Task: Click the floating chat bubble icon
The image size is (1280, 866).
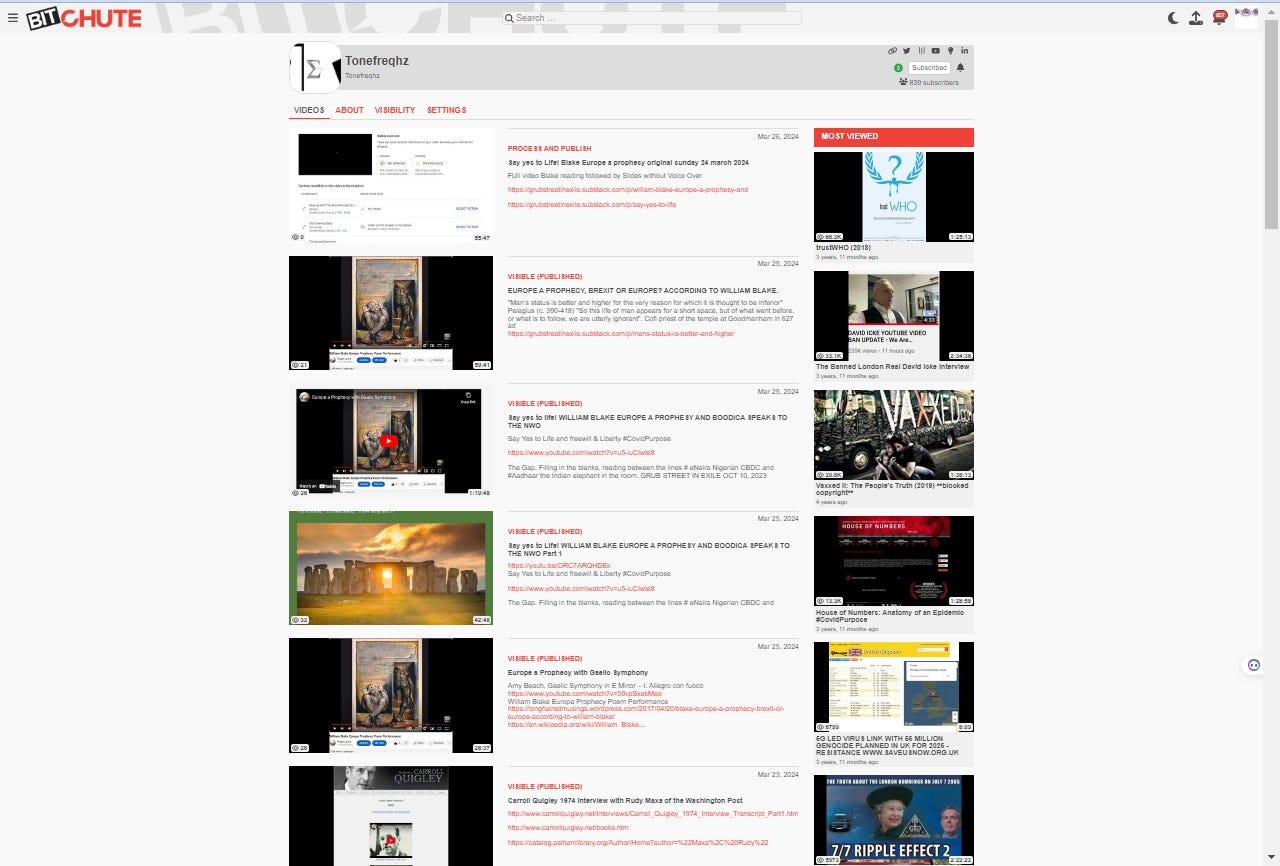Action: pyautogui.click(x=1253, y=665)
